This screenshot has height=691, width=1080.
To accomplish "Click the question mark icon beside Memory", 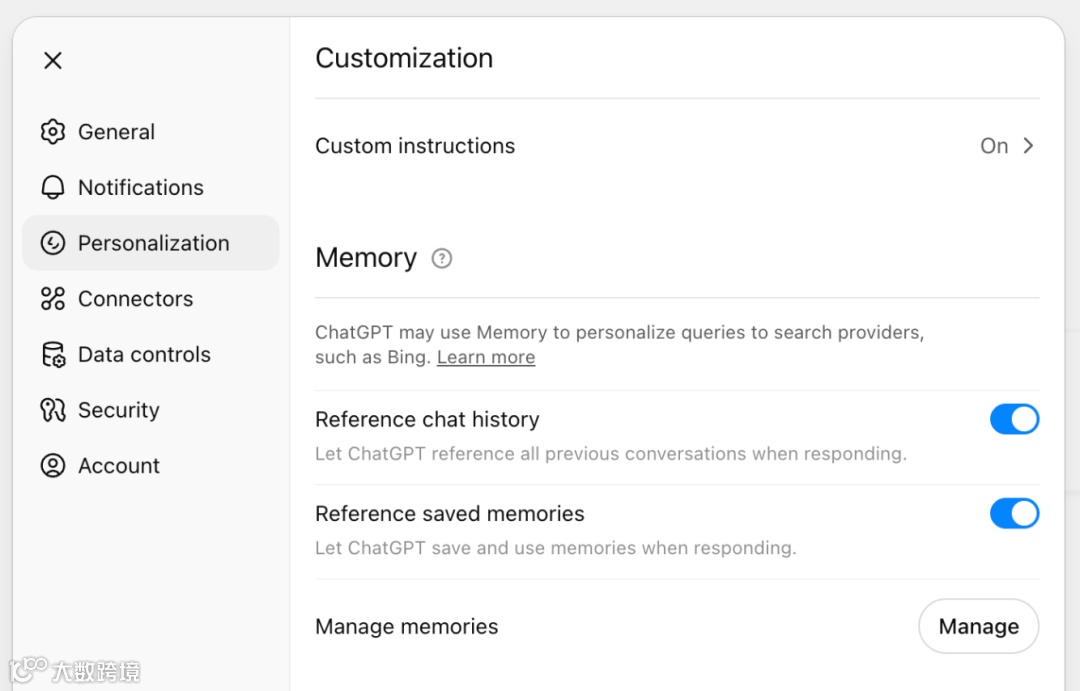I will 441,258.
